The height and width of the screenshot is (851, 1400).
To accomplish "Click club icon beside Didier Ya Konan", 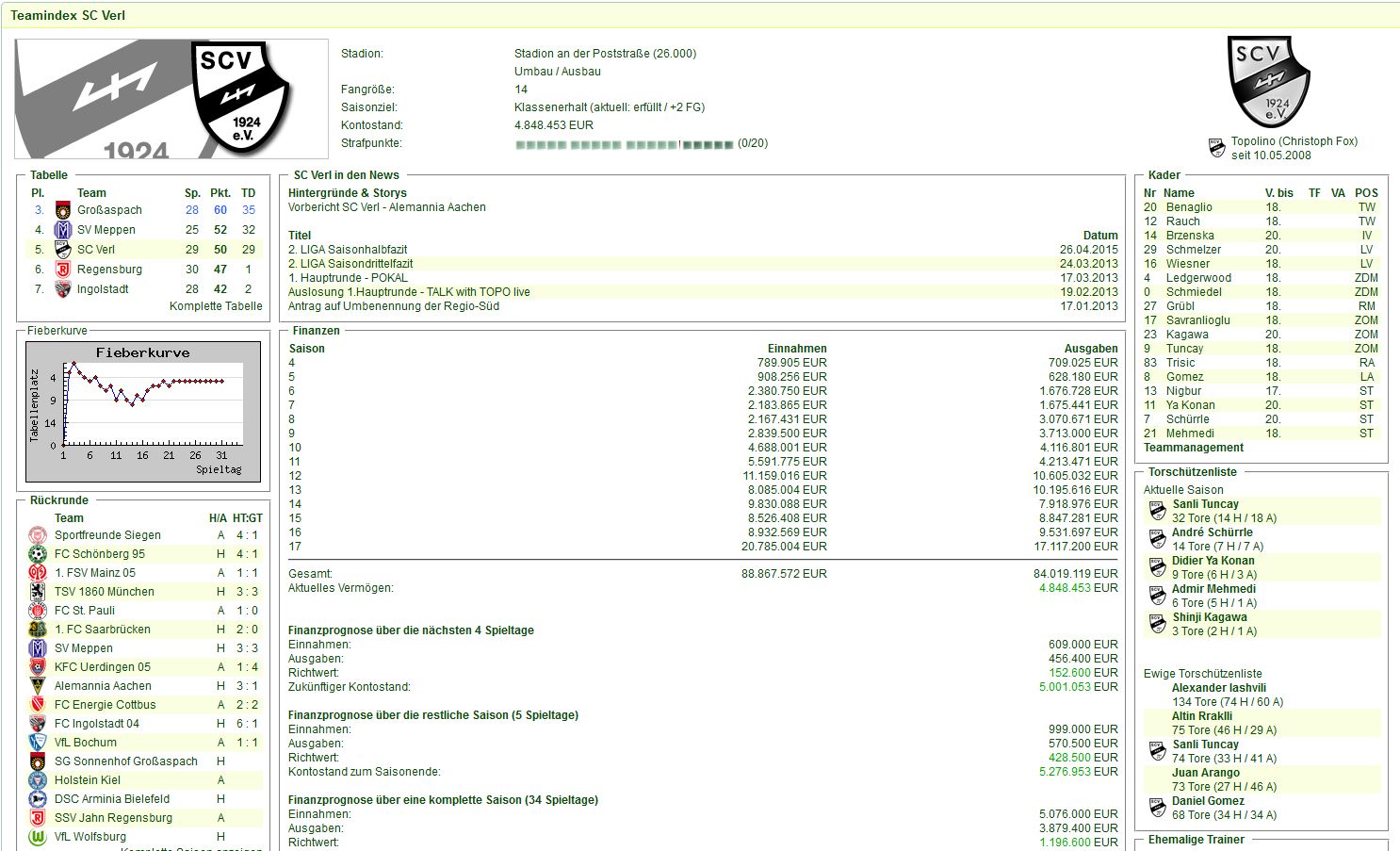I will point(1158,567).
